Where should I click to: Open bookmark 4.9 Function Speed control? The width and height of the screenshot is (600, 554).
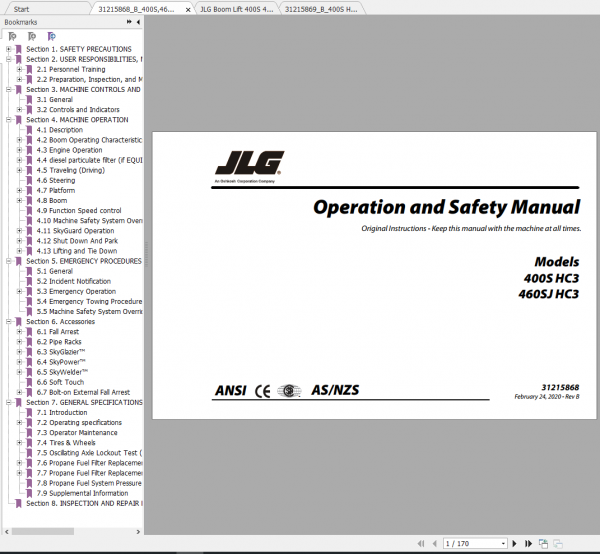[x=79, y=211]
